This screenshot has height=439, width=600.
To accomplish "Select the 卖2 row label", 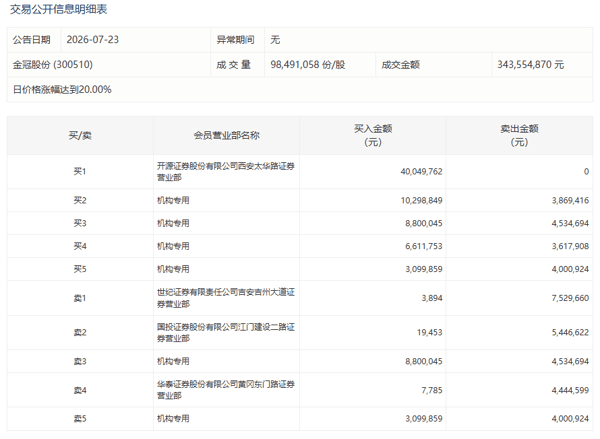I will pyautogui.click(x=80, y=333).
